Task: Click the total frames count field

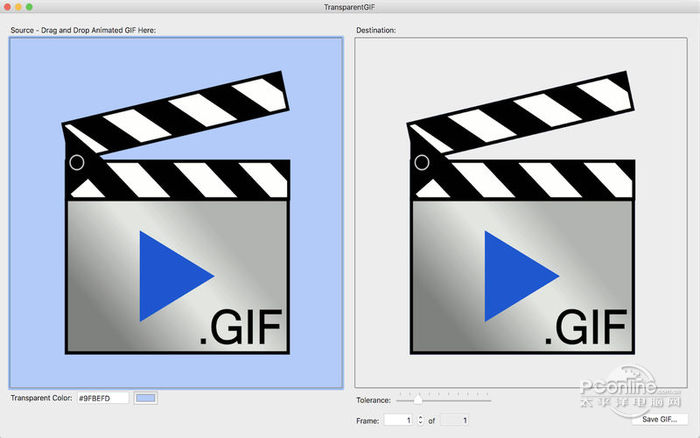Action: (454, 420)
